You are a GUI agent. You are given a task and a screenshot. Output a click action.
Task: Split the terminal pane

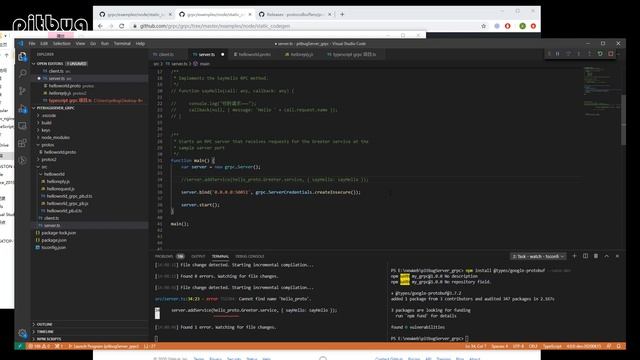pyautogui.click(x=585, y=256)
